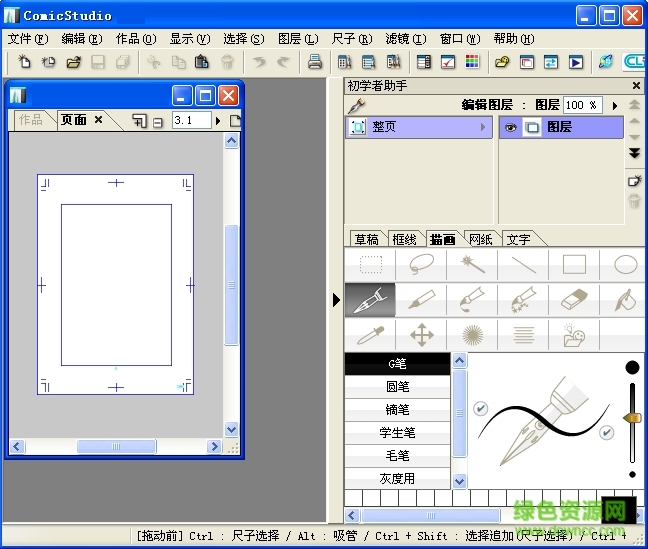Select the eyedropper tool
Image resolution: width=648 pixels, height=549 pixels.
click(370, 334)
